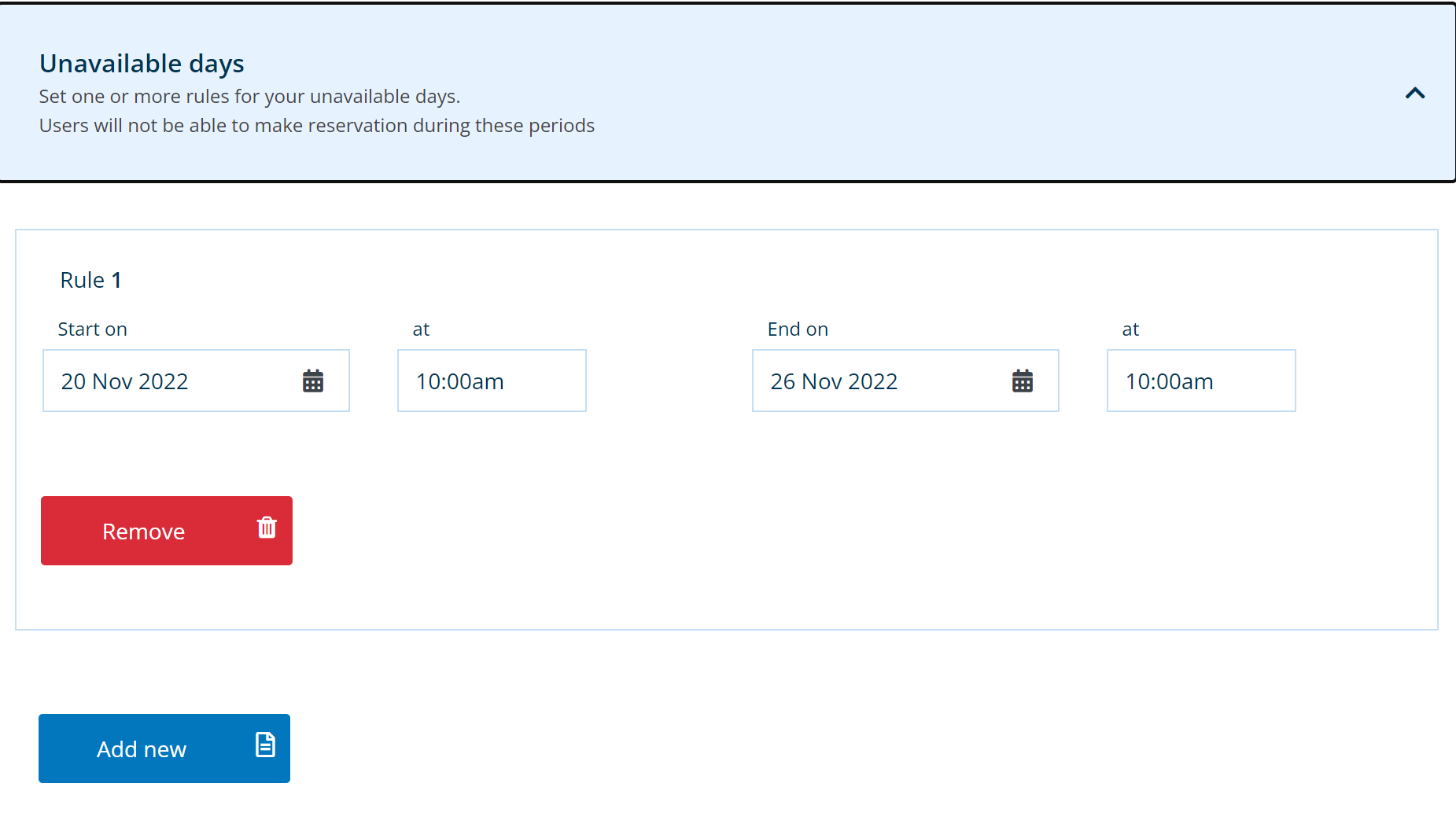1456x824 pixels.
Task: Click the trash icon on Remove button
Action: coord(267,528)
